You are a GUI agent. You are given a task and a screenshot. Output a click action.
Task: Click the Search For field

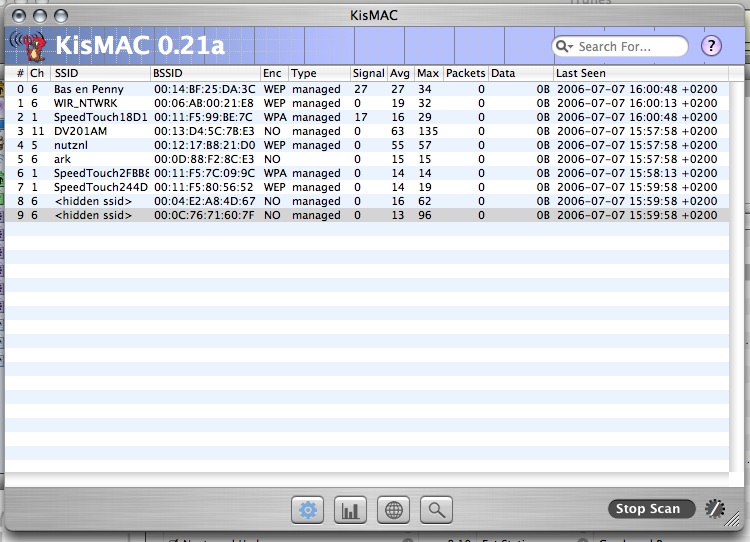tap(620, 46)
